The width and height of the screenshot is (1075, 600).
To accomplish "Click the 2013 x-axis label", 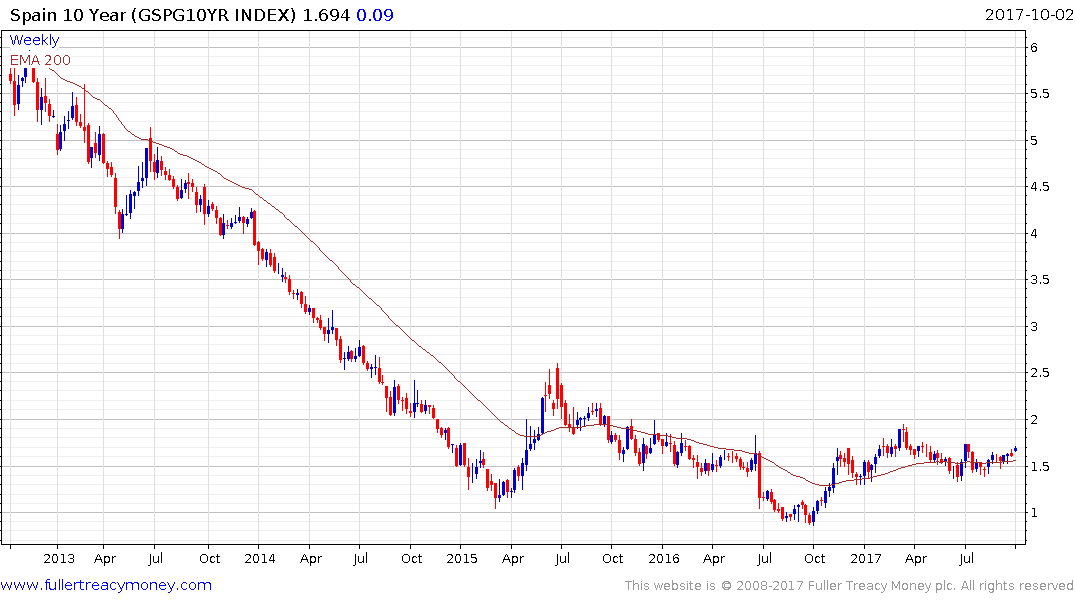I will click(x=59, y=558).
